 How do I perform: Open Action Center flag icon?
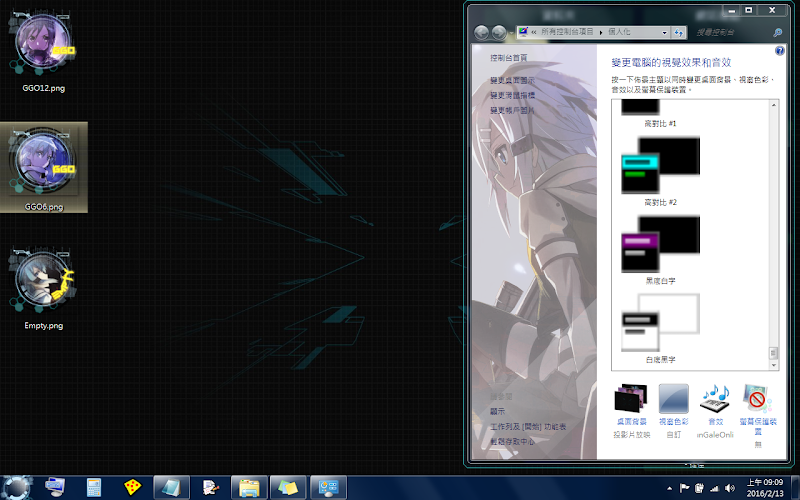684,488
